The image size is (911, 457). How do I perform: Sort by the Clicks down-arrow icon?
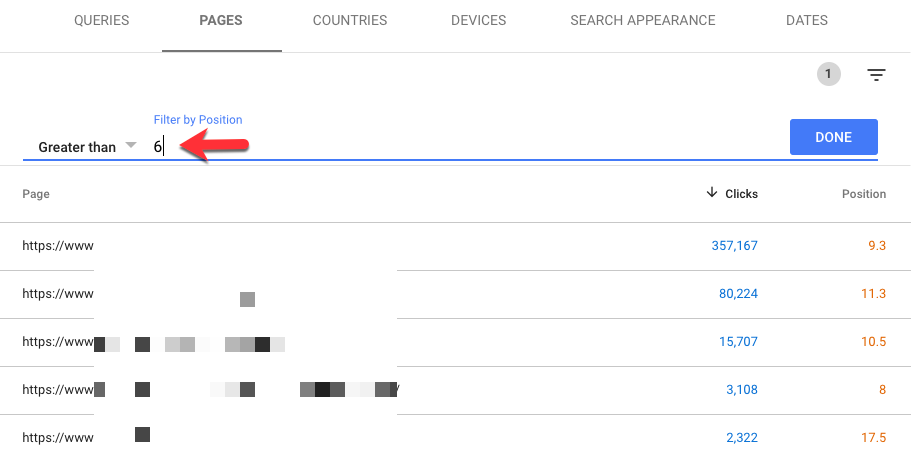tap(712, 193)
